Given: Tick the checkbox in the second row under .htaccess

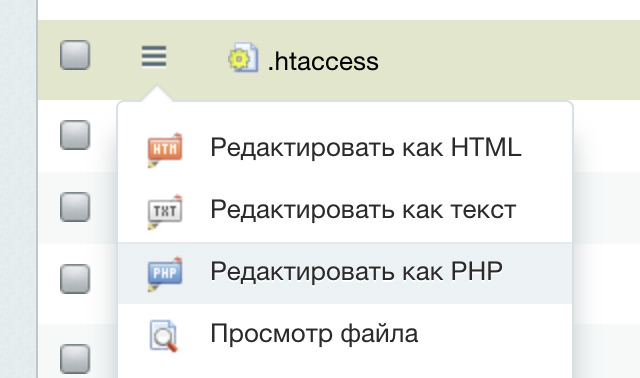Looking at the screenshot, I should (75, 207).
